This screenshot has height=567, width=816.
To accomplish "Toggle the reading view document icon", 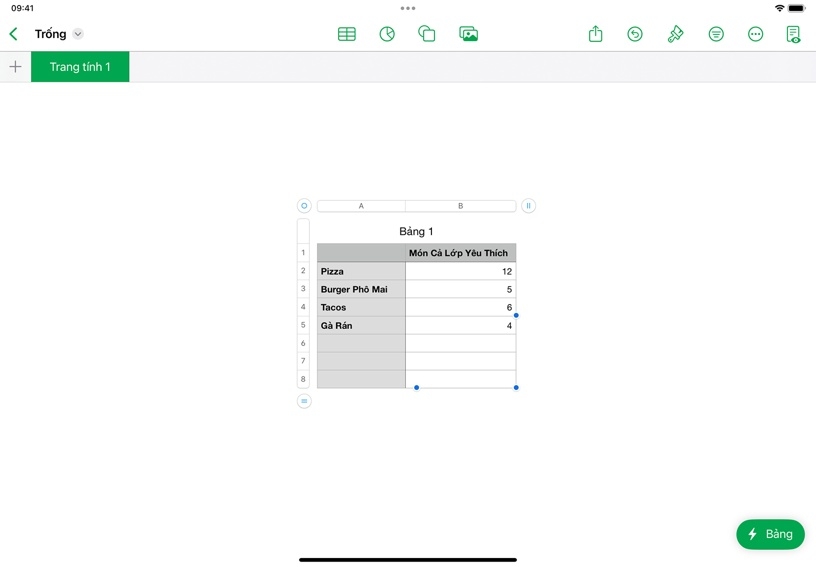I will 793,34.
